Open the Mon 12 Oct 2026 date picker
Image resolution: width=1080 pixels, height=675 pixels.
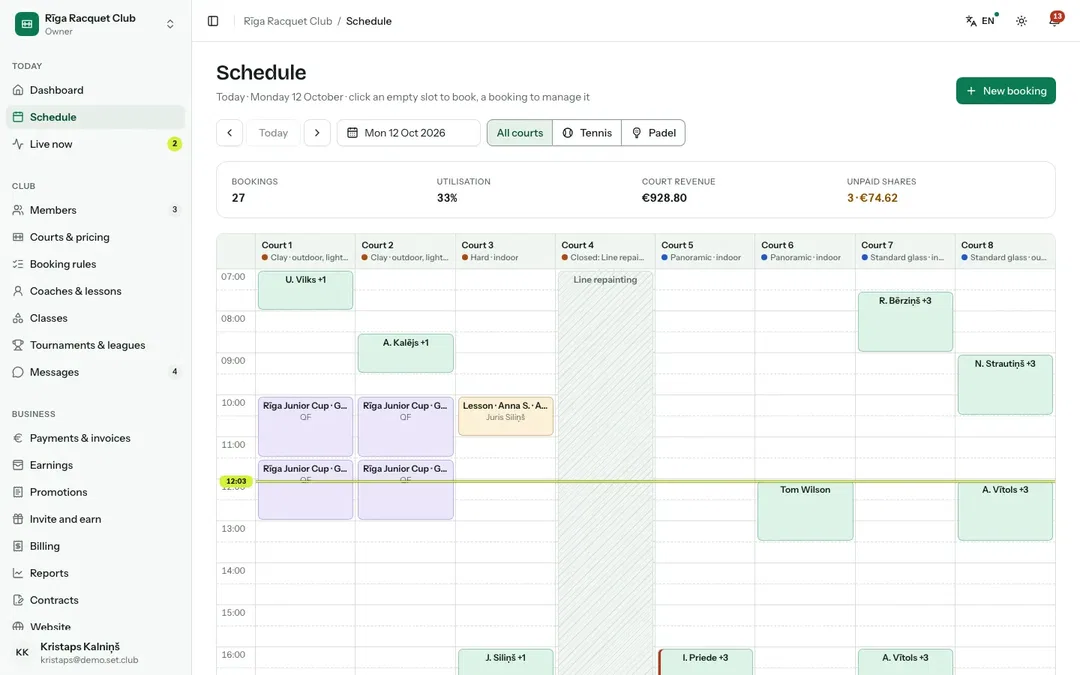coord(408,133)
